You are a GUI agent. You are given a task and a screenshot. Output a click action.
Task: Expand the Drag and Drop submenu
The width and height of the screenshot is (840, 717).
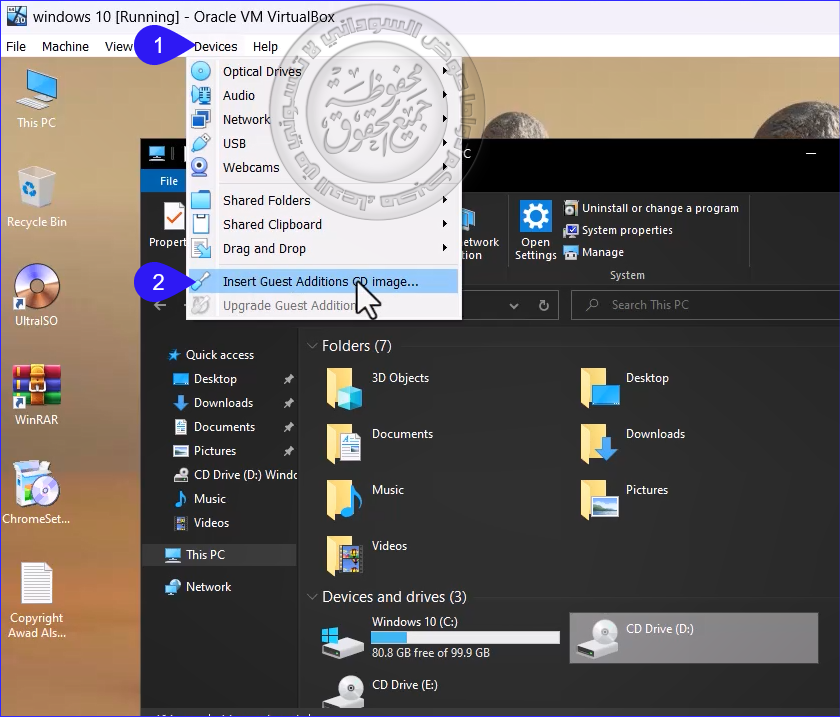point(264,249)
